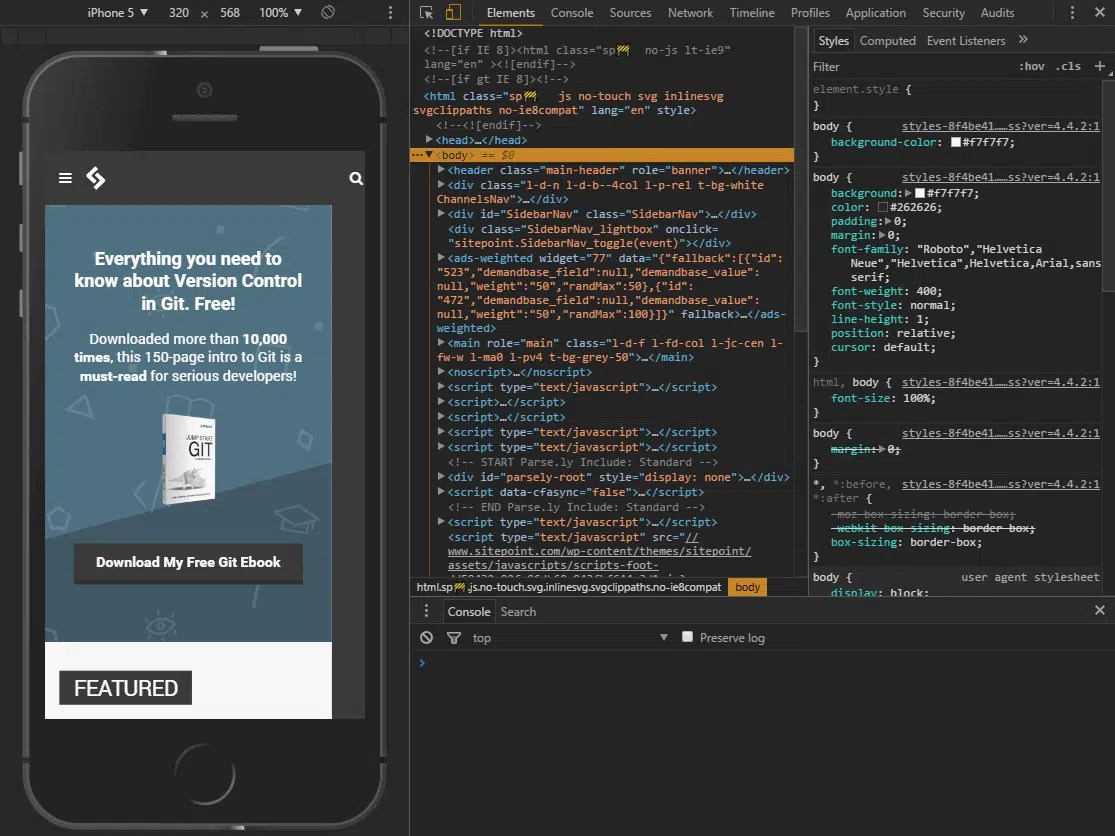Open the console drawer kebab menu
The image size is (1115, 836).
tap(426, 611)
